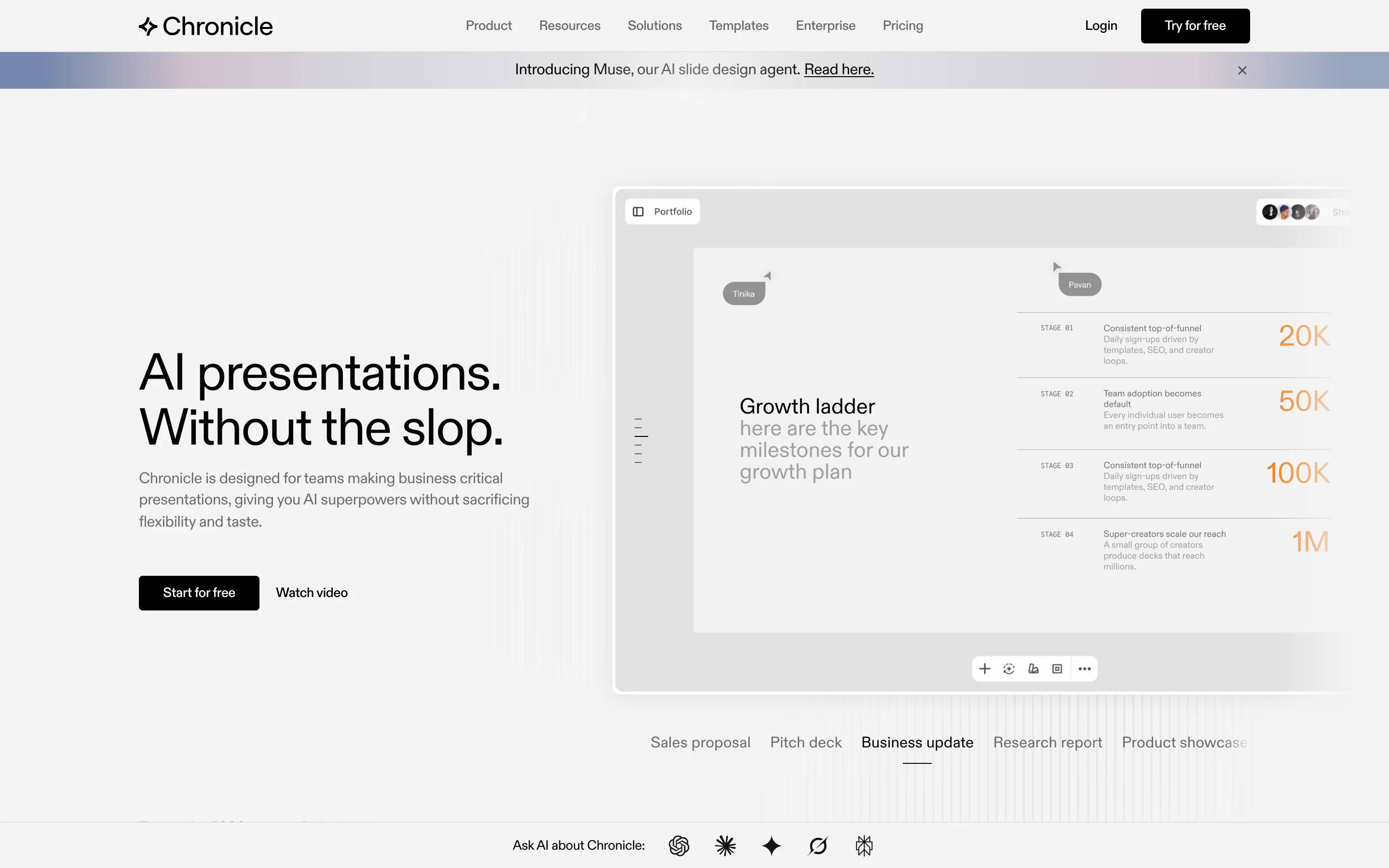Select the Research report tab
Viewport: 1389px width, 868px height.
(1048, 742)
